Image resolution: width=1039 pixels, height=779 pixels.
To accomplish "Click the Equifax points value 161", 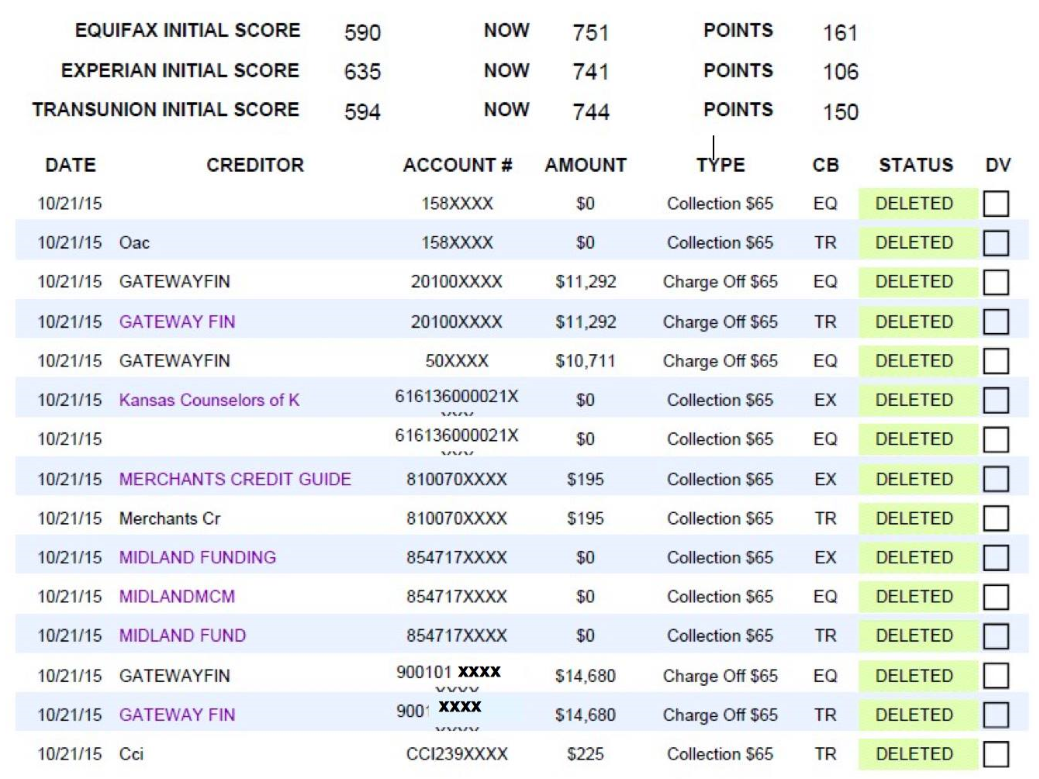I will [840, 32].
